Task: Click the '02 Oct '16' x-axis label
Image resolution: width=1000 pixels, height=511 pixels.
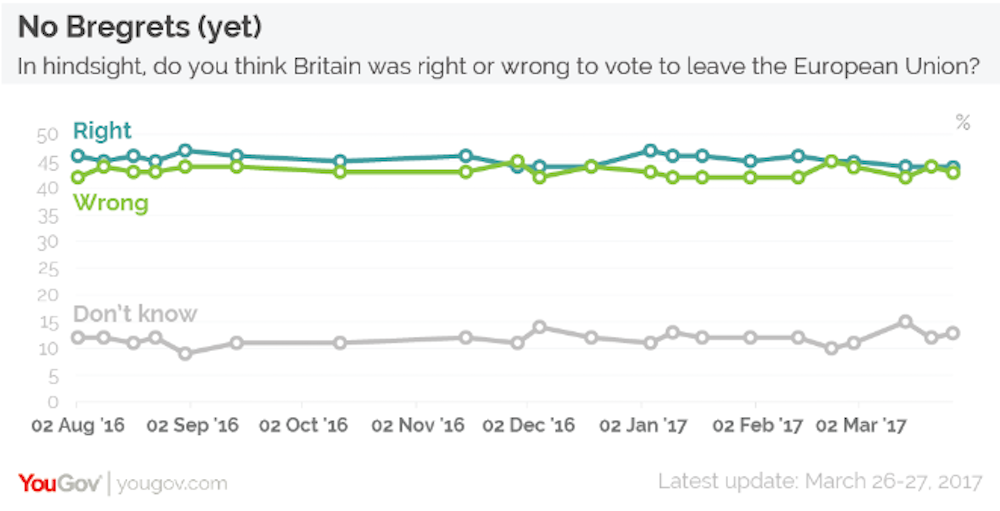Action: pos(304,426)
